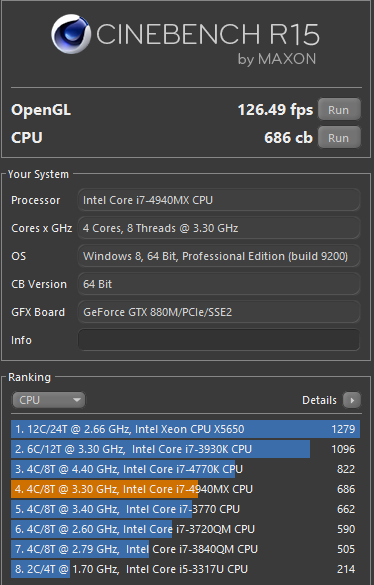Click the CB Version 64 Bit field

click(219, 284)
